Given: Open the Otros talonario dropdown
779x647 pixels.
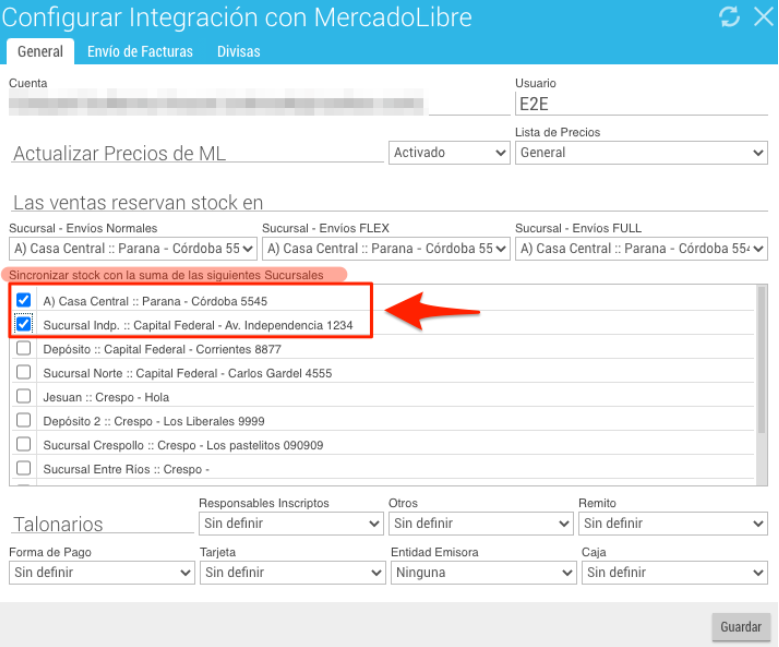Looking at the screenshot, I should click(481, 524).
